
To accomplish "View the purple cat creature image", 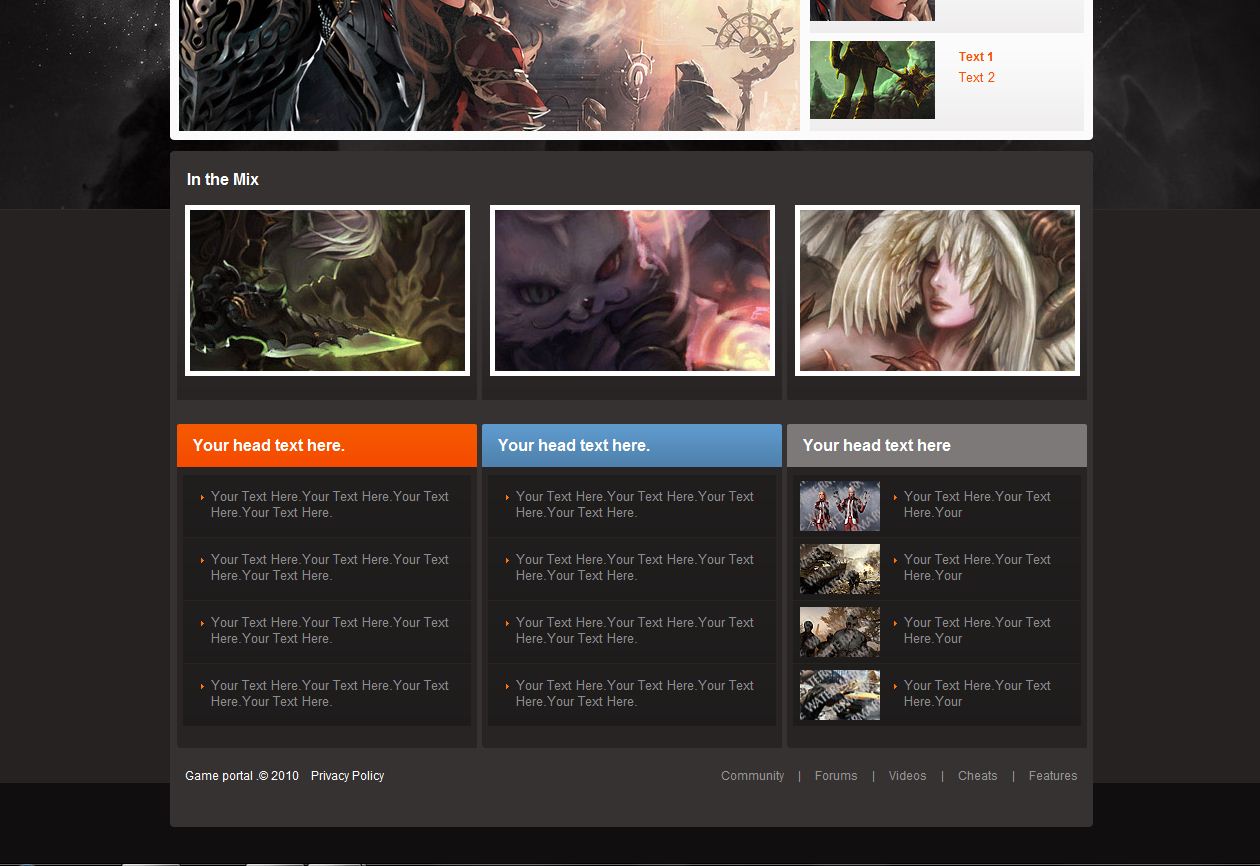I will pos(632,291).
